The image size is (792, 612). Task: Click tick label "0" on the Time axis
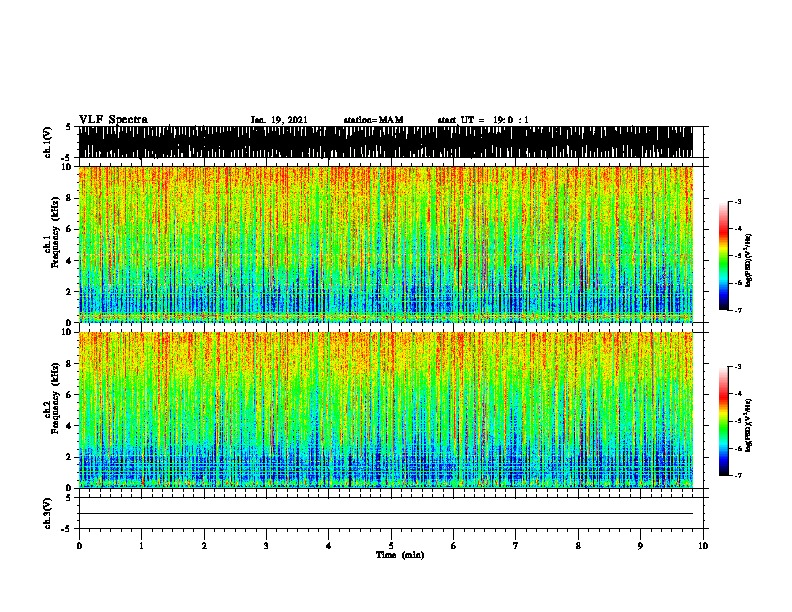click(x=79, y=546)
